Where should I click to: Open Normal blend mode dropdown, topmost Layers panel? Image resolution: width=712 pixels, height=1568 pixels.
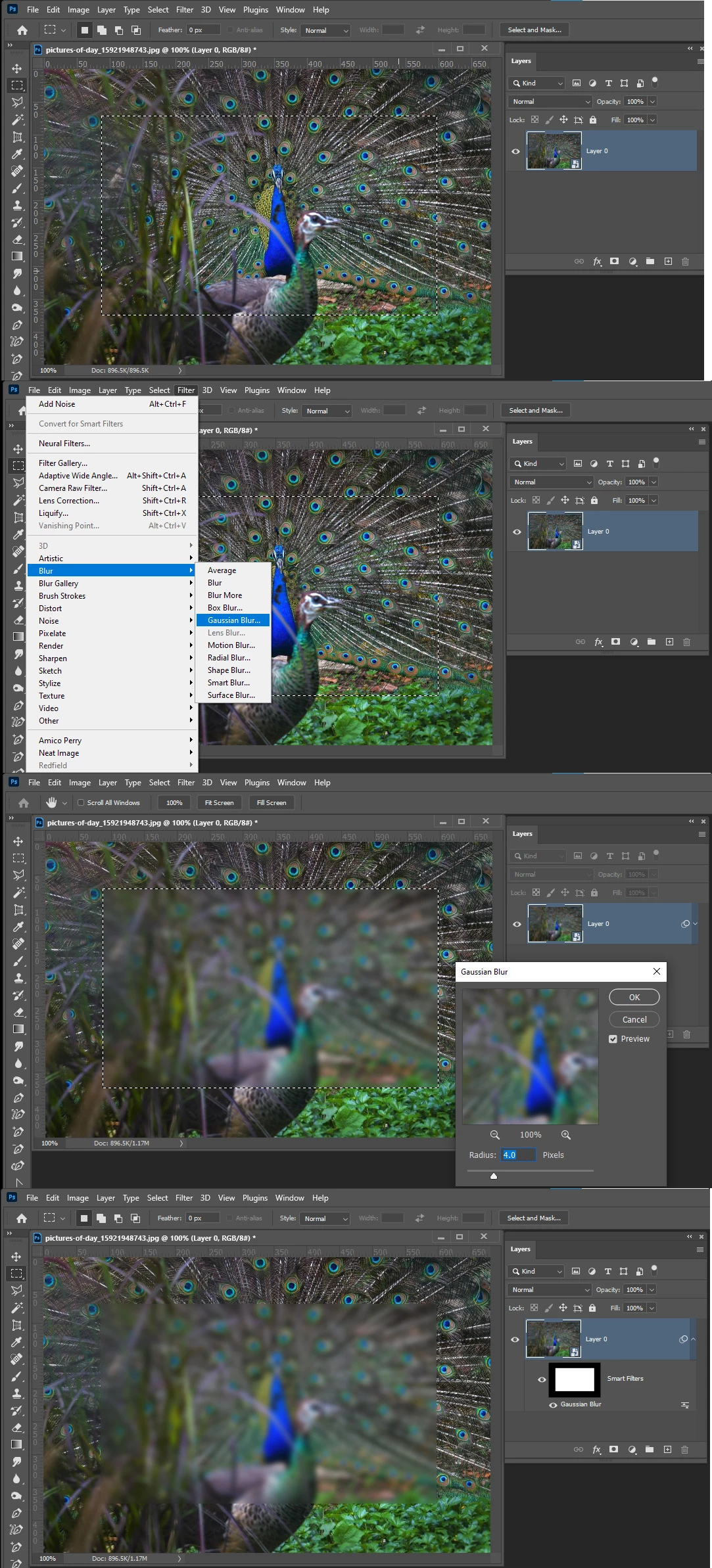pyautogui.click(x=551, y=102)
